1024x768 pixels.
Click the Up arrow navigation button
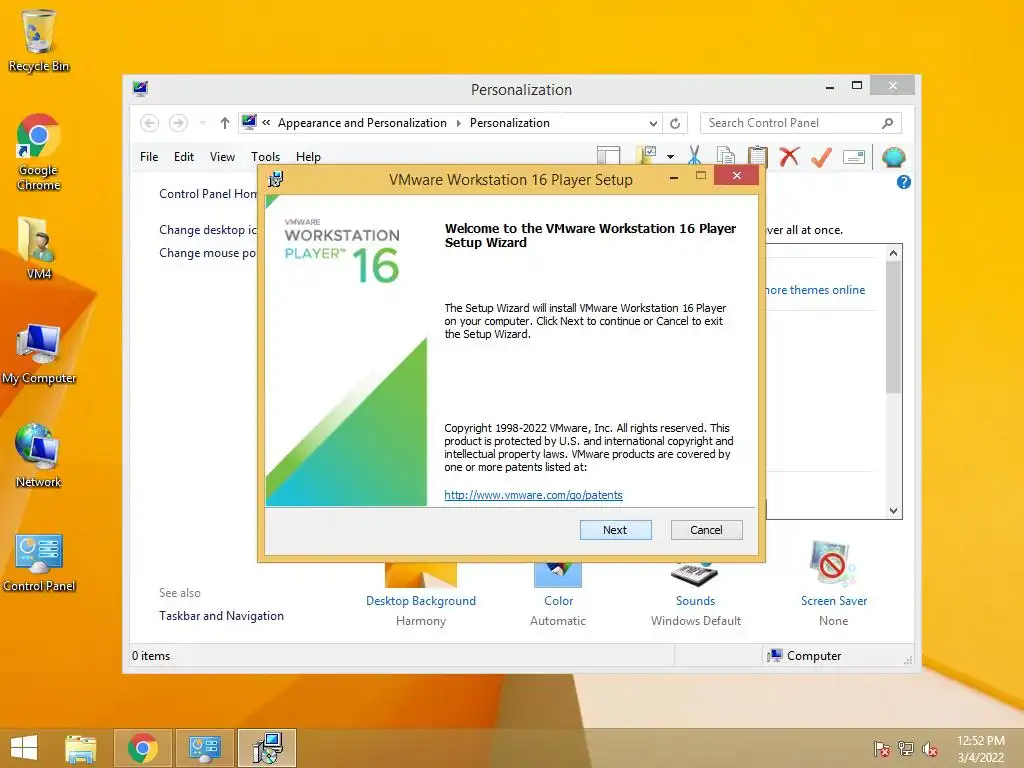(x=225, y=123)
